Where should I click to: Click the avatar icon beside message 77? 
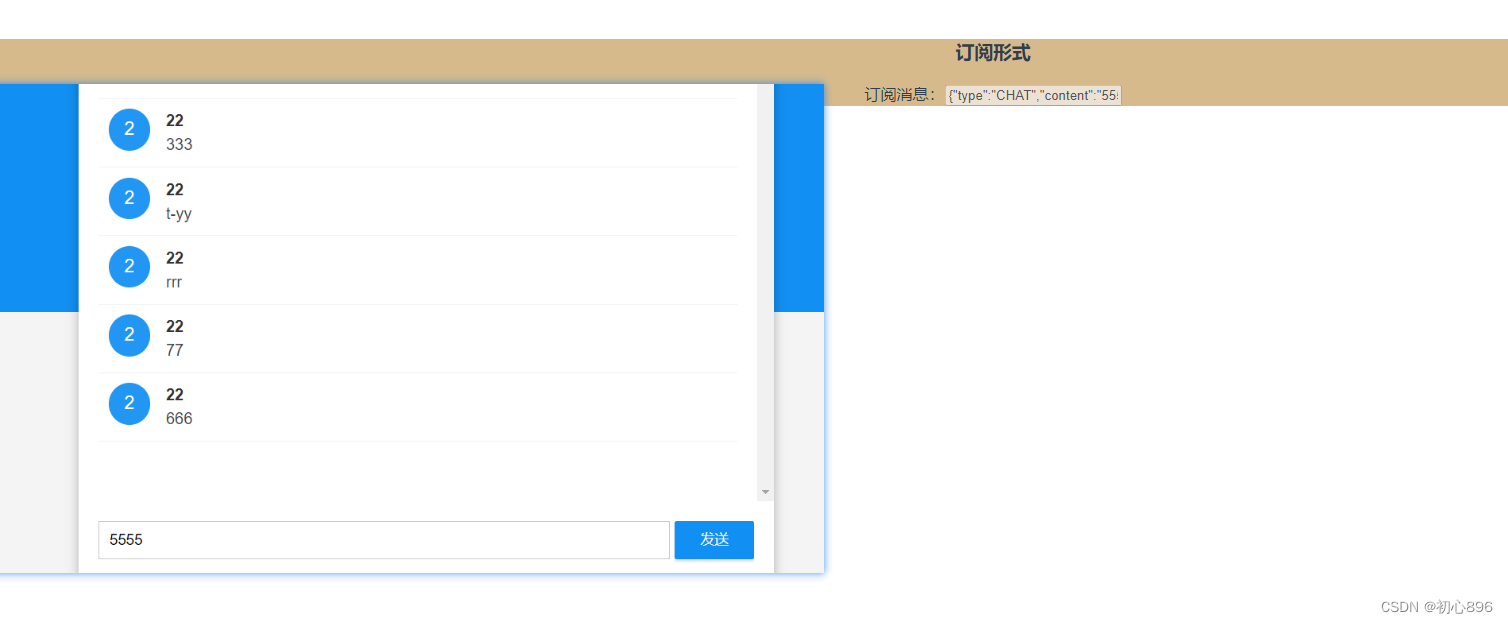[129, 335]
